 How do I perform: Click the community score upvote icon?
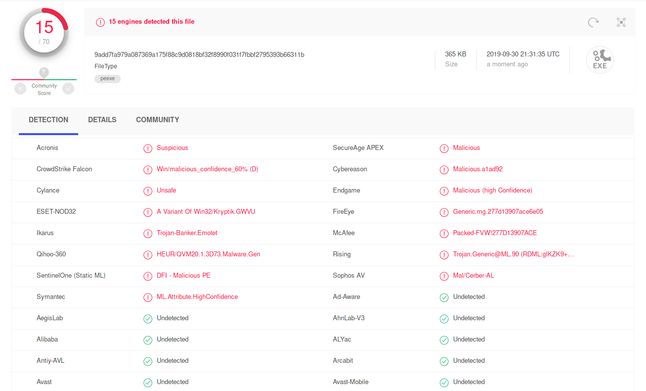(x=68, y=89)
